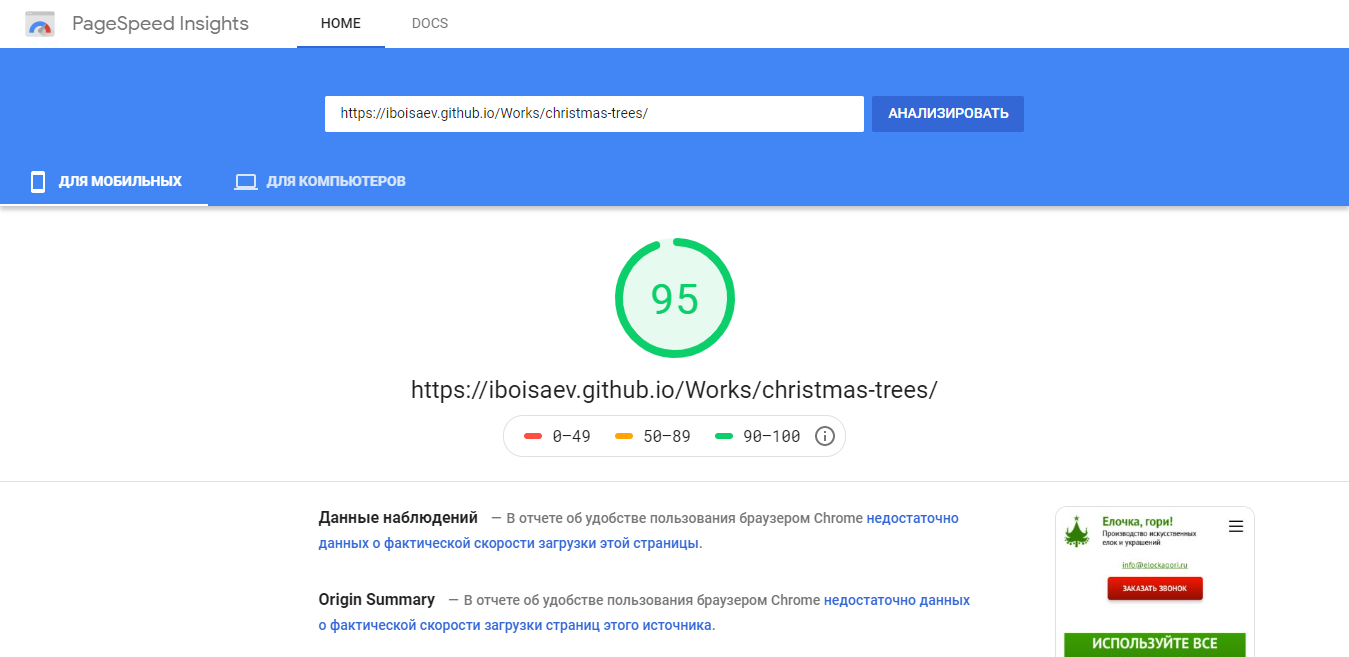1349x657 pixels.
Task: Click the Данные наблюдений heading
Action: [x=398, y=518]
